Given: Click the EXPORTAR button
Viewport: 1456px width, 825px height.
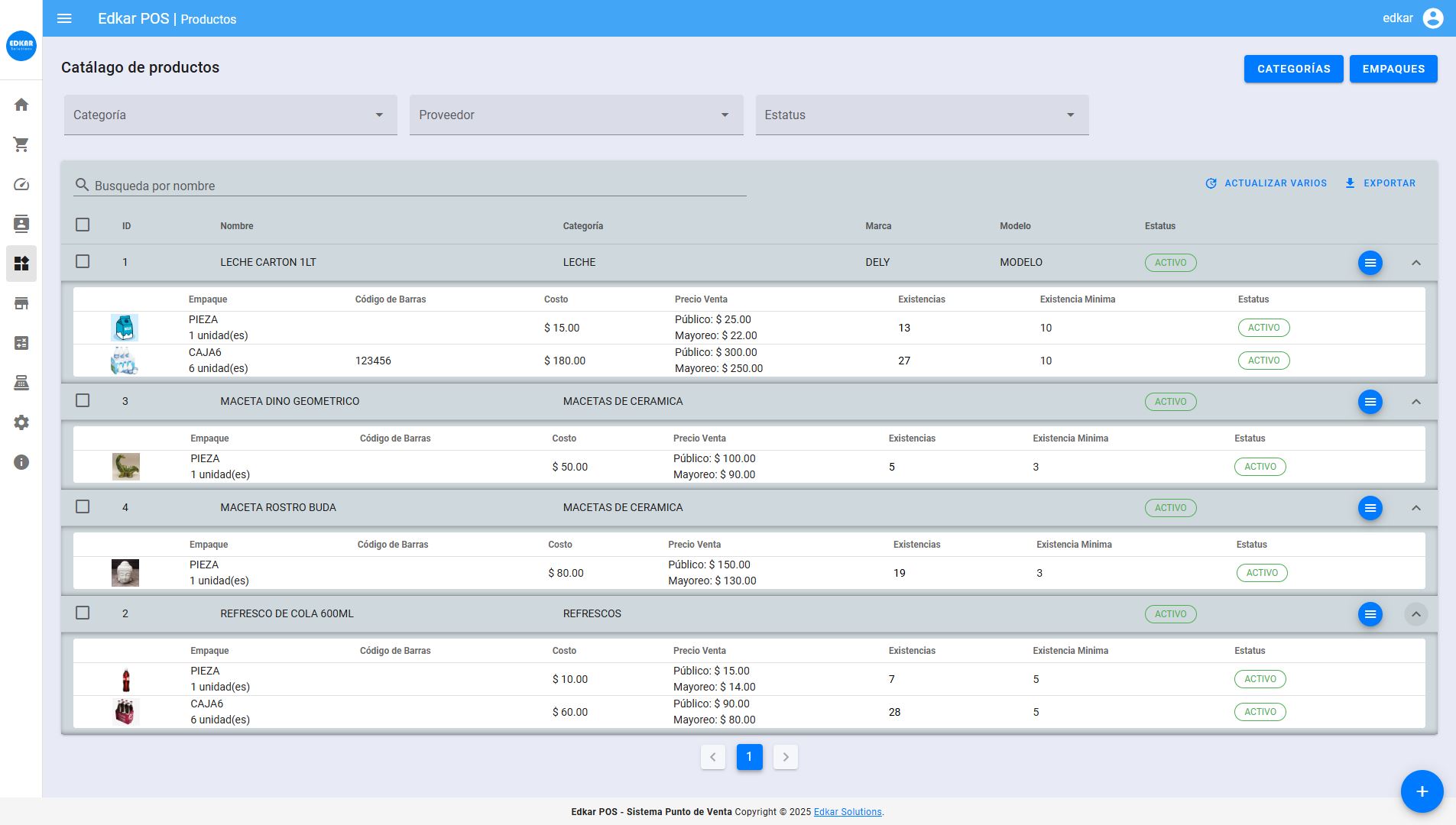Looking at the screenshot, I should click(x=1380, y=183).
